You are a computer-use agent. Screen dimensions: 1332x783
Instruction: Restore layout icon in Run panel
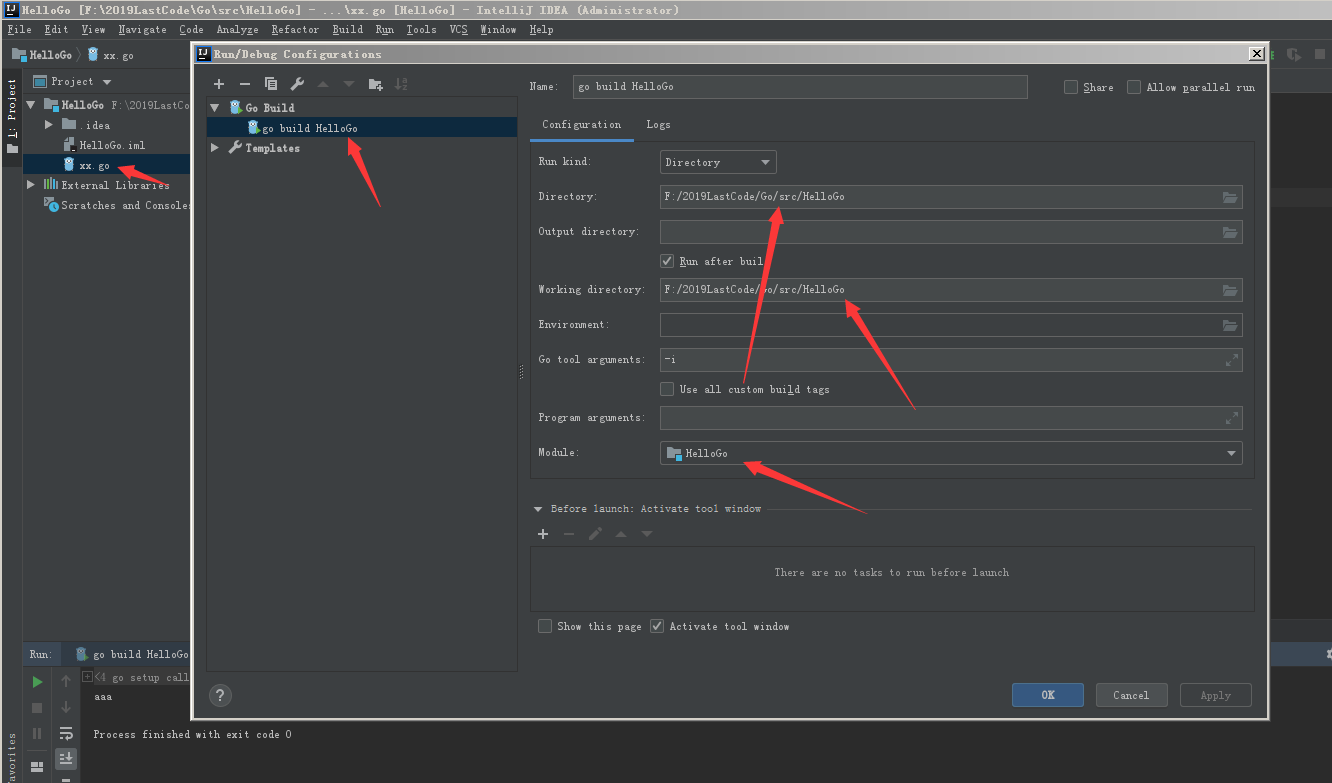pos(37,767)
